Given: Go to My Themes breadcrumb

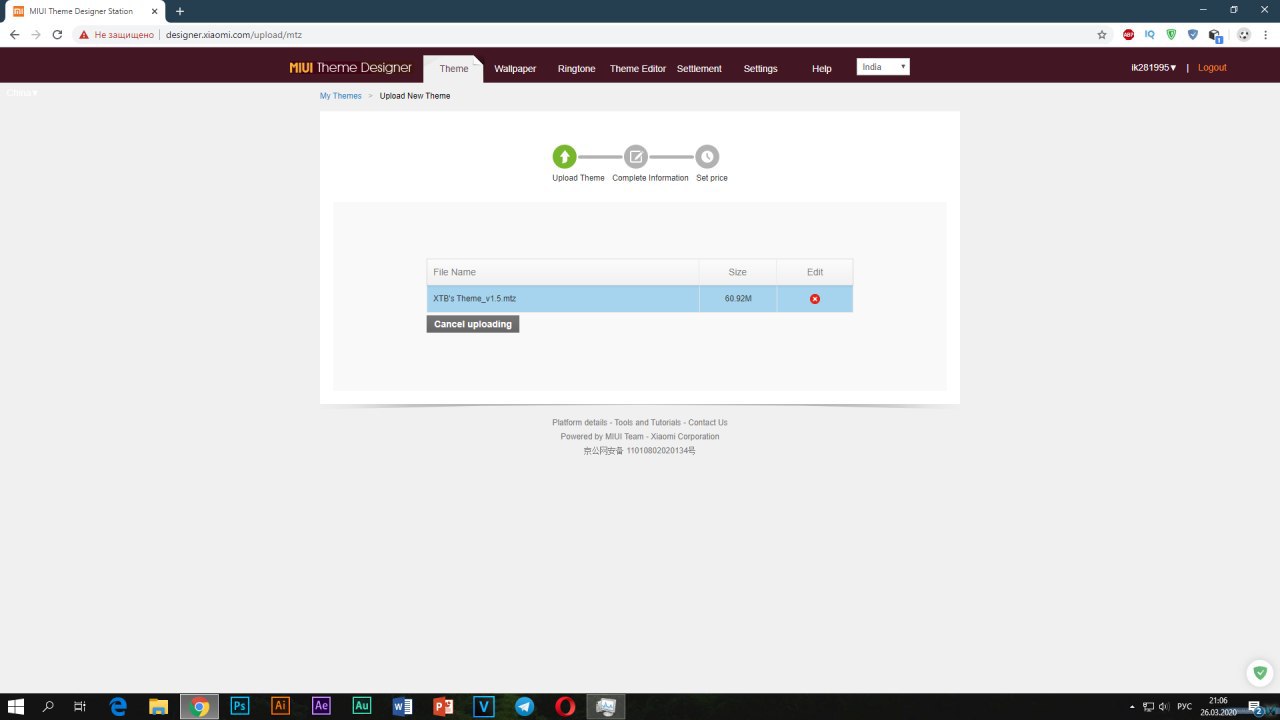Looking at the screenshot, I should [x=341, y=96].
